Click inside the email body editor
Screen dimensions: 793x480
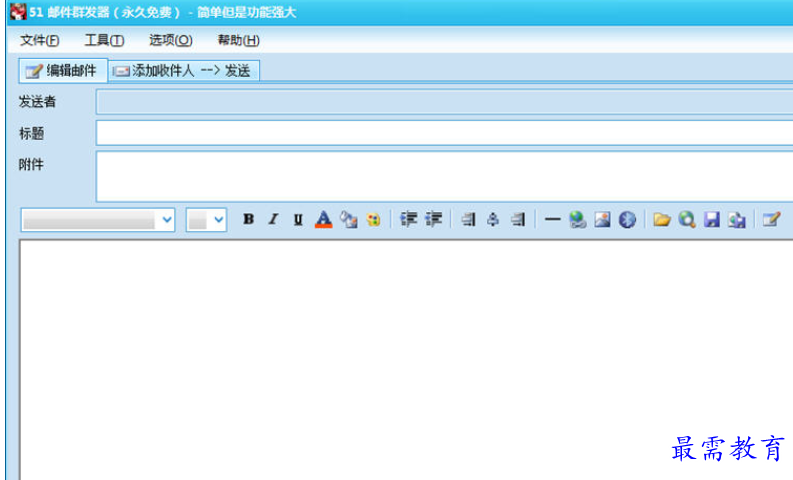tap(406, 359)
